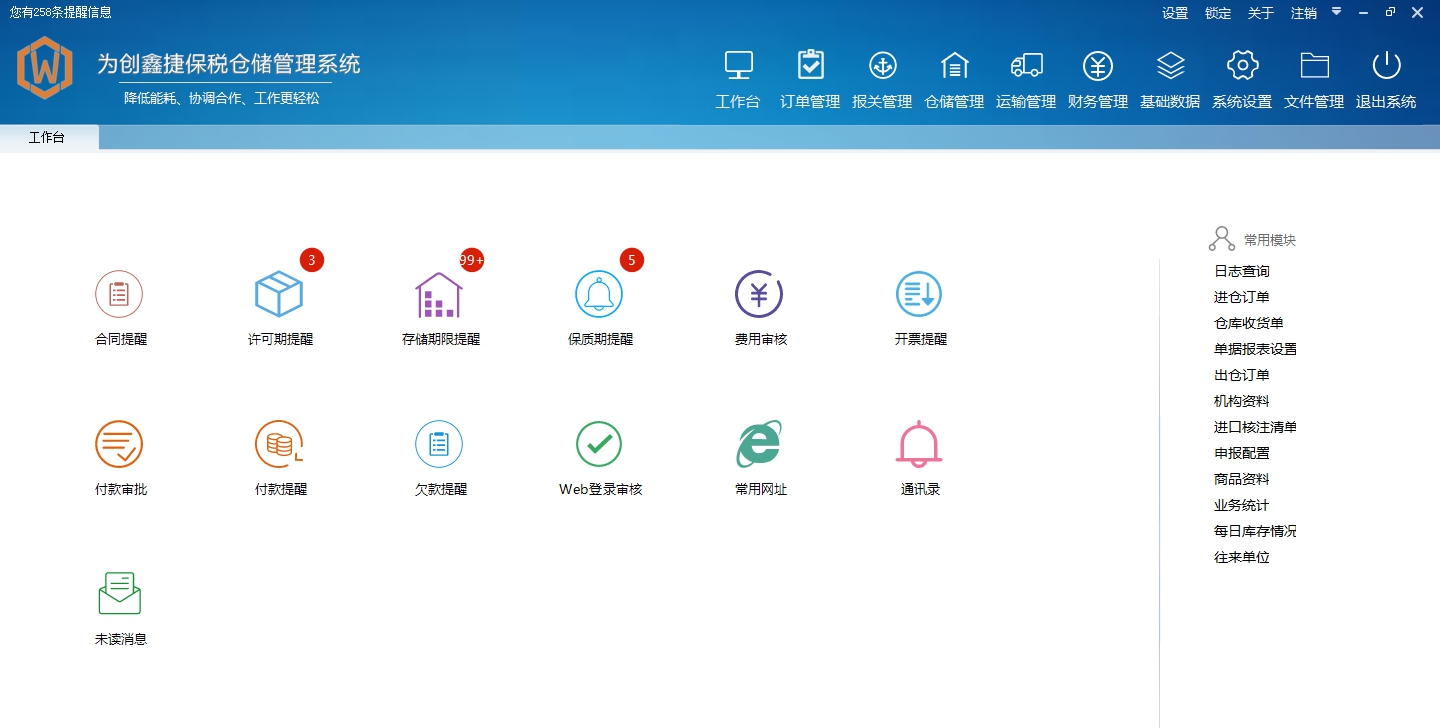1440x728 pixels.
Task: Open the 未读消息 envelope icon
Action: pos(120,594)
